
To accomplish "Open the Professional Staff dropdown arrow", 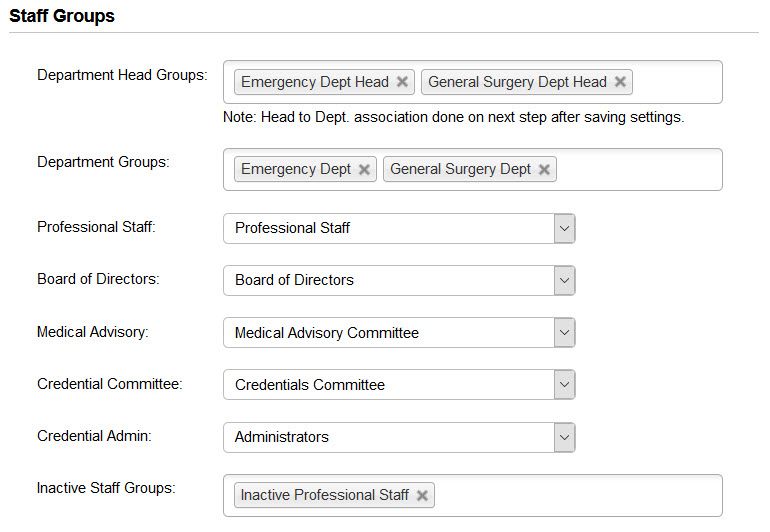I will [x=564, y=228].
